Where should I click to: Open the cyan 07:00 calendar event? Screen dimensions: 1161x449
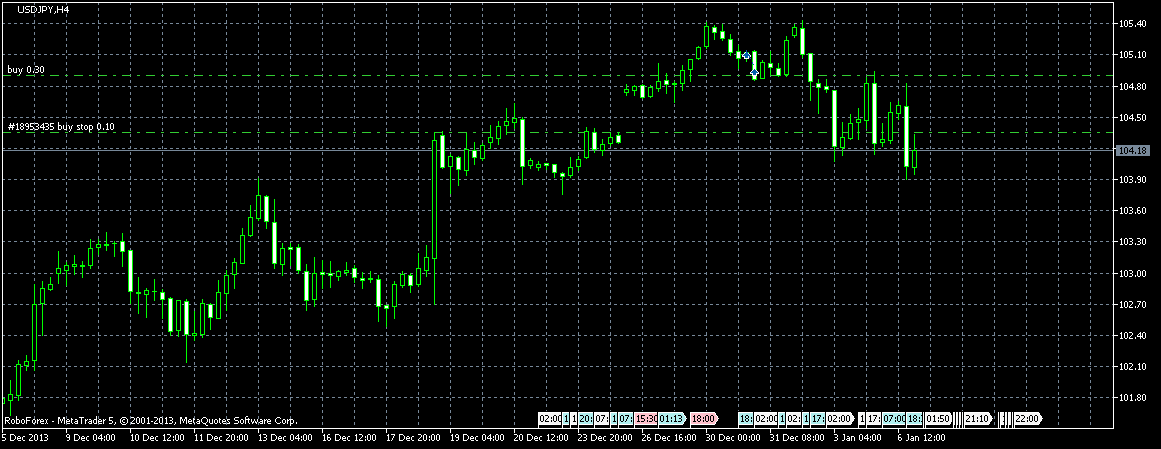pyautogui.click(x=894, y=419)
